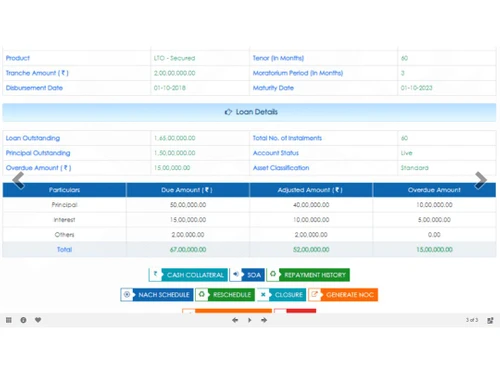Click the Account Status value Live
Image resolution: width=500 pixels, height=375 pixels.
pyautogui.click(x=406, y=153)
